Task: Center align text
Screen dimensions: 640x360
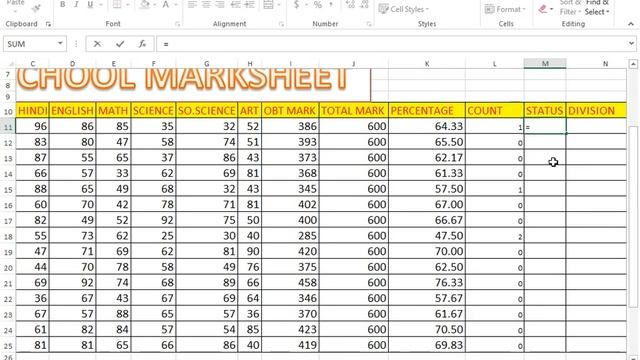Action: coord(206,4)
